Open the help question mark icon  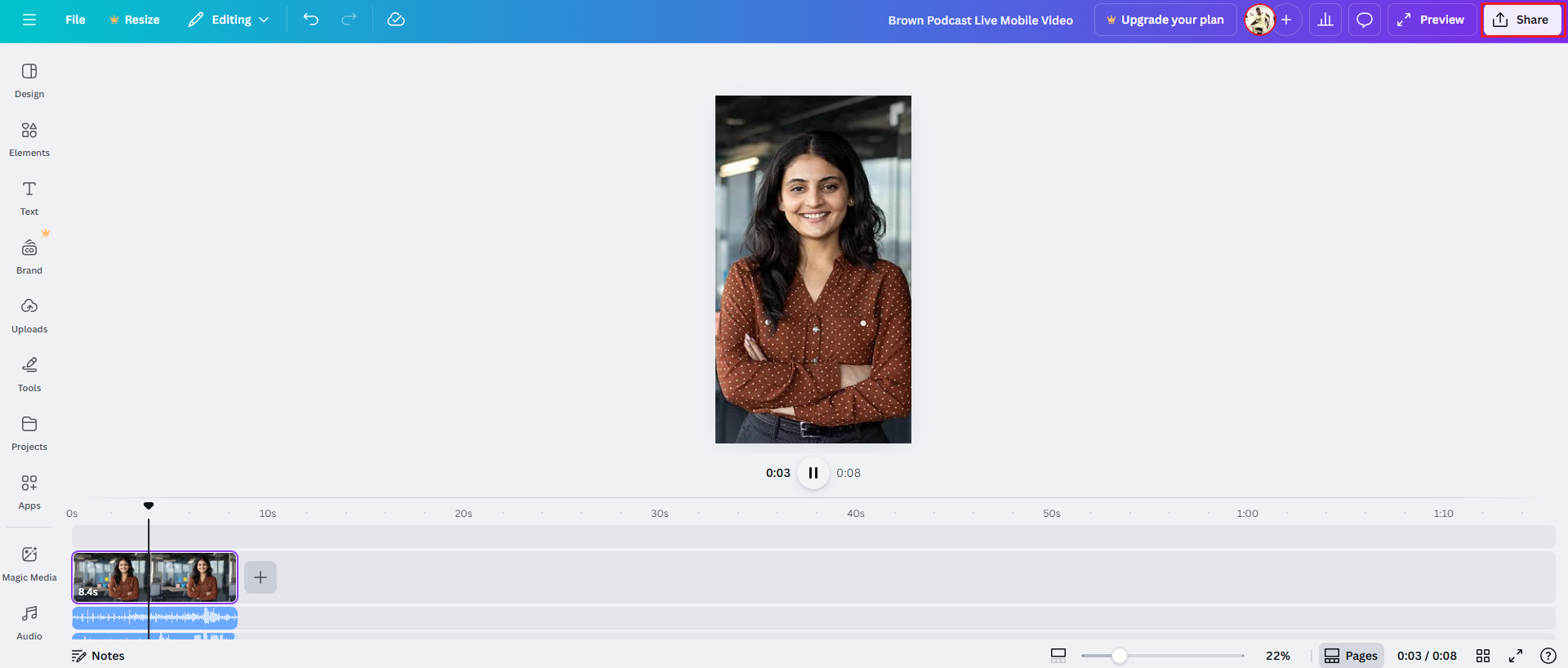[1548, 656]
